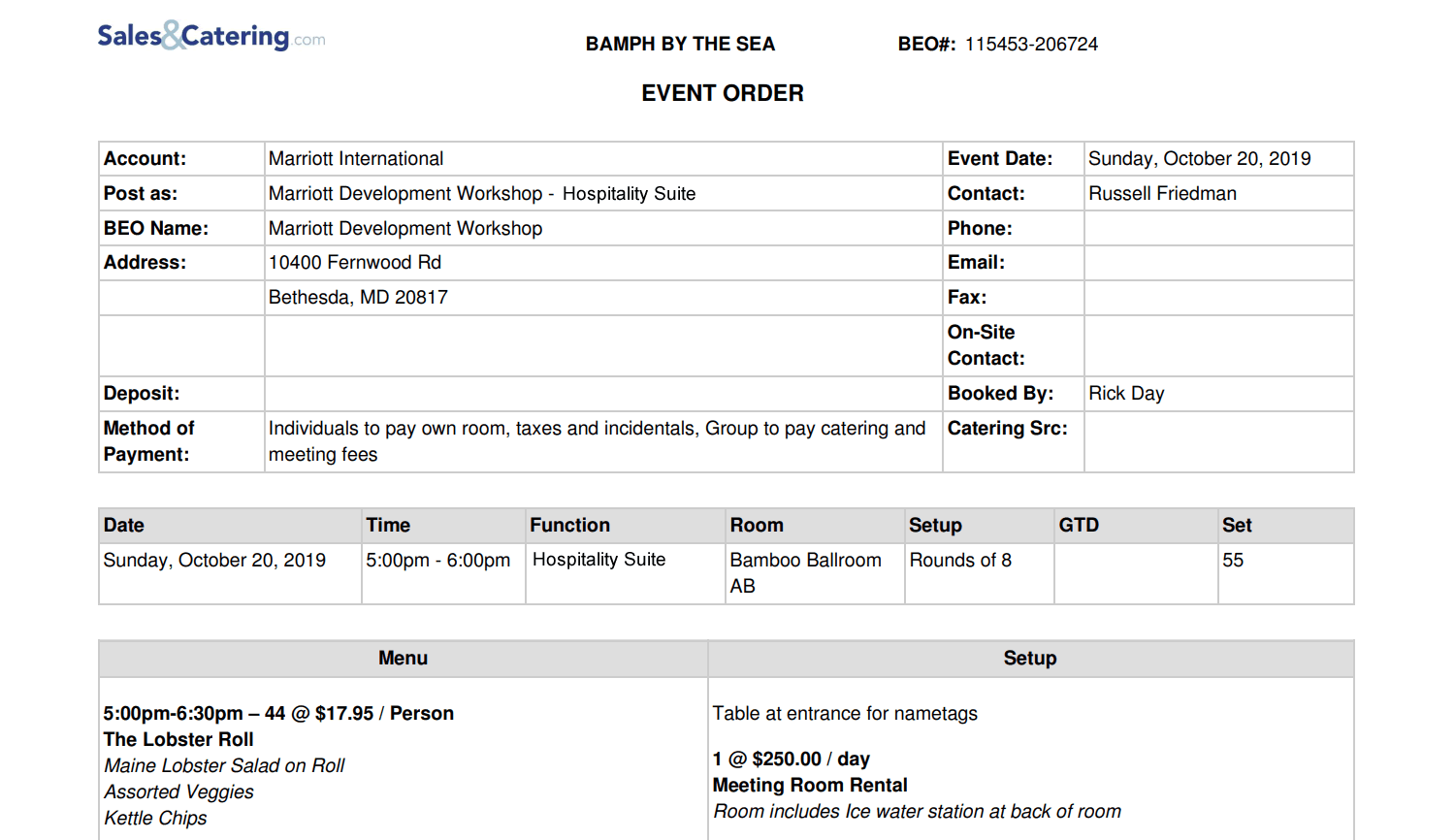Screen dimensions: 1455x840
Task: Click the BEO number 115453-206724
Action: 1030,45
